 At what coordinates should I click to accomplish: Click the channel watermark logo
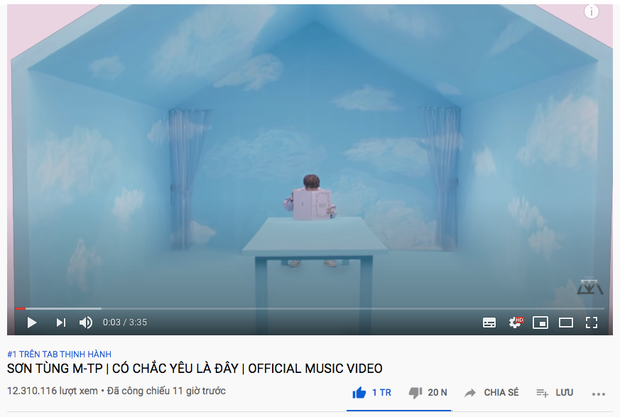pos(590,286)
